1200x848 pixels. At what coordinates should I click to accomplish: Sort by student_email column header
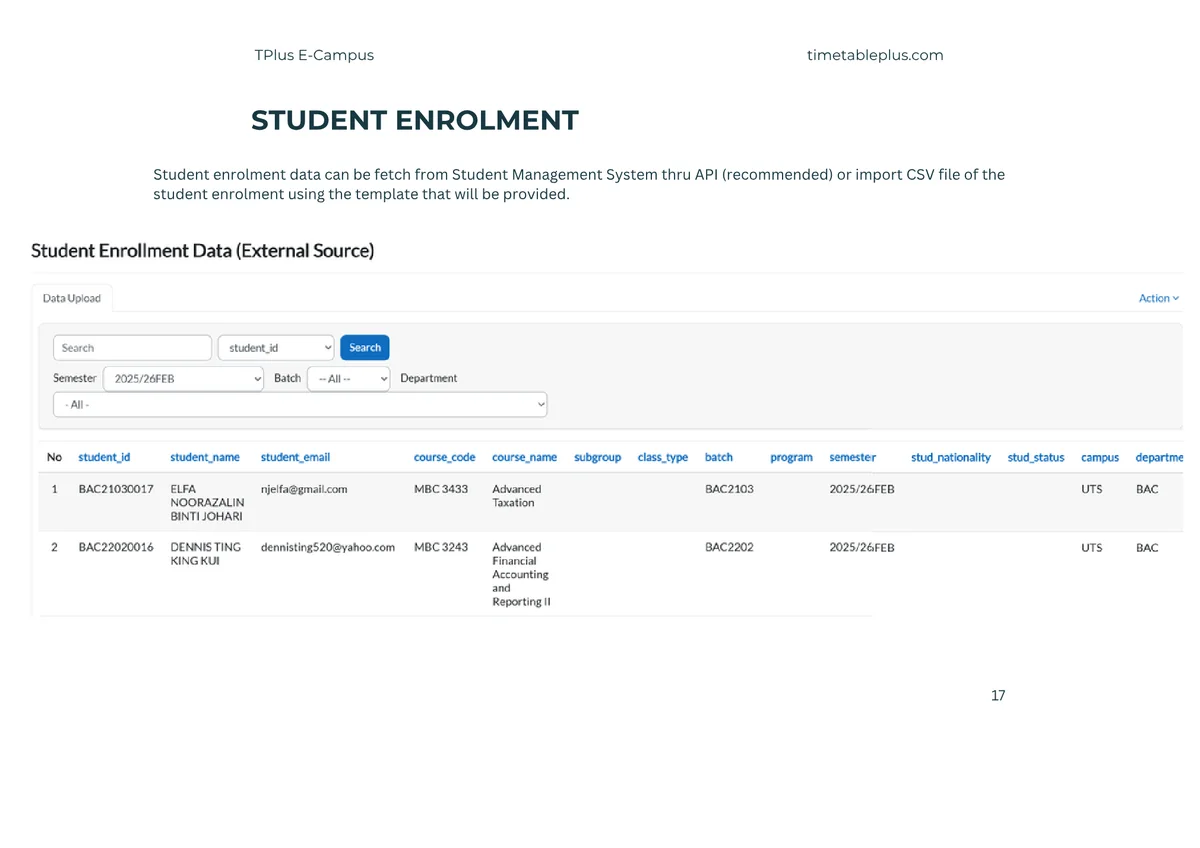click(295, 457)
